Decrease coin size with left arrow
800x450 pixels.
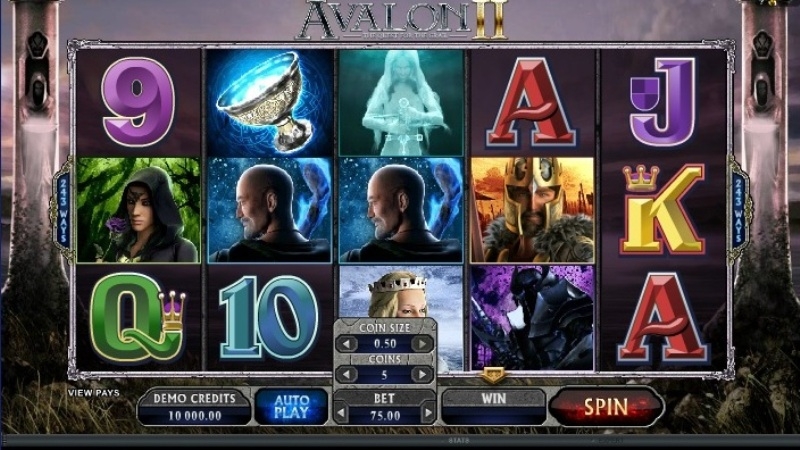pyautogui.click(x=347, y=343)
